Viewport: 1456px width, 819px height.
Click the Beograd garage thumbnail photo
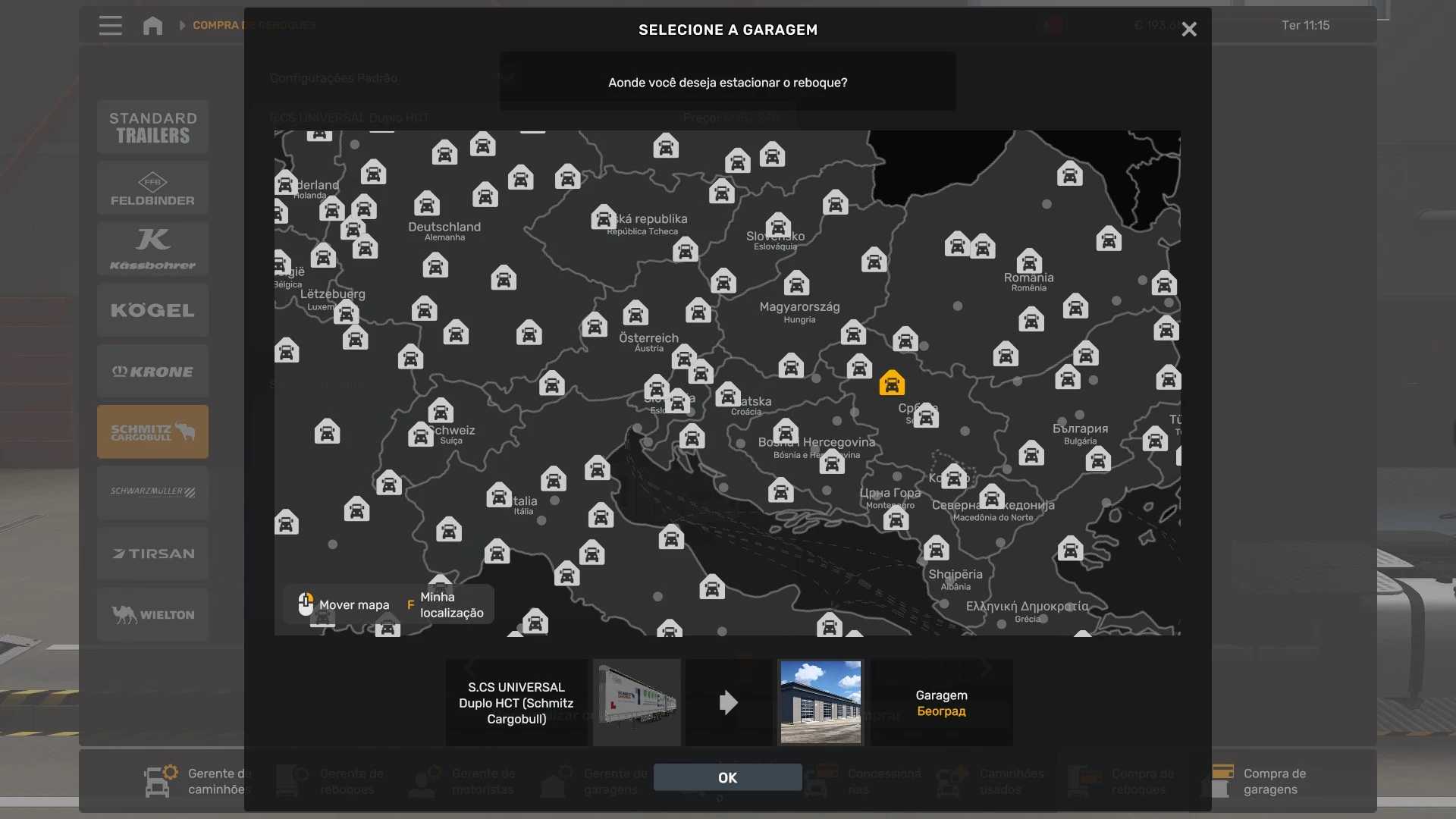[821, 702]
